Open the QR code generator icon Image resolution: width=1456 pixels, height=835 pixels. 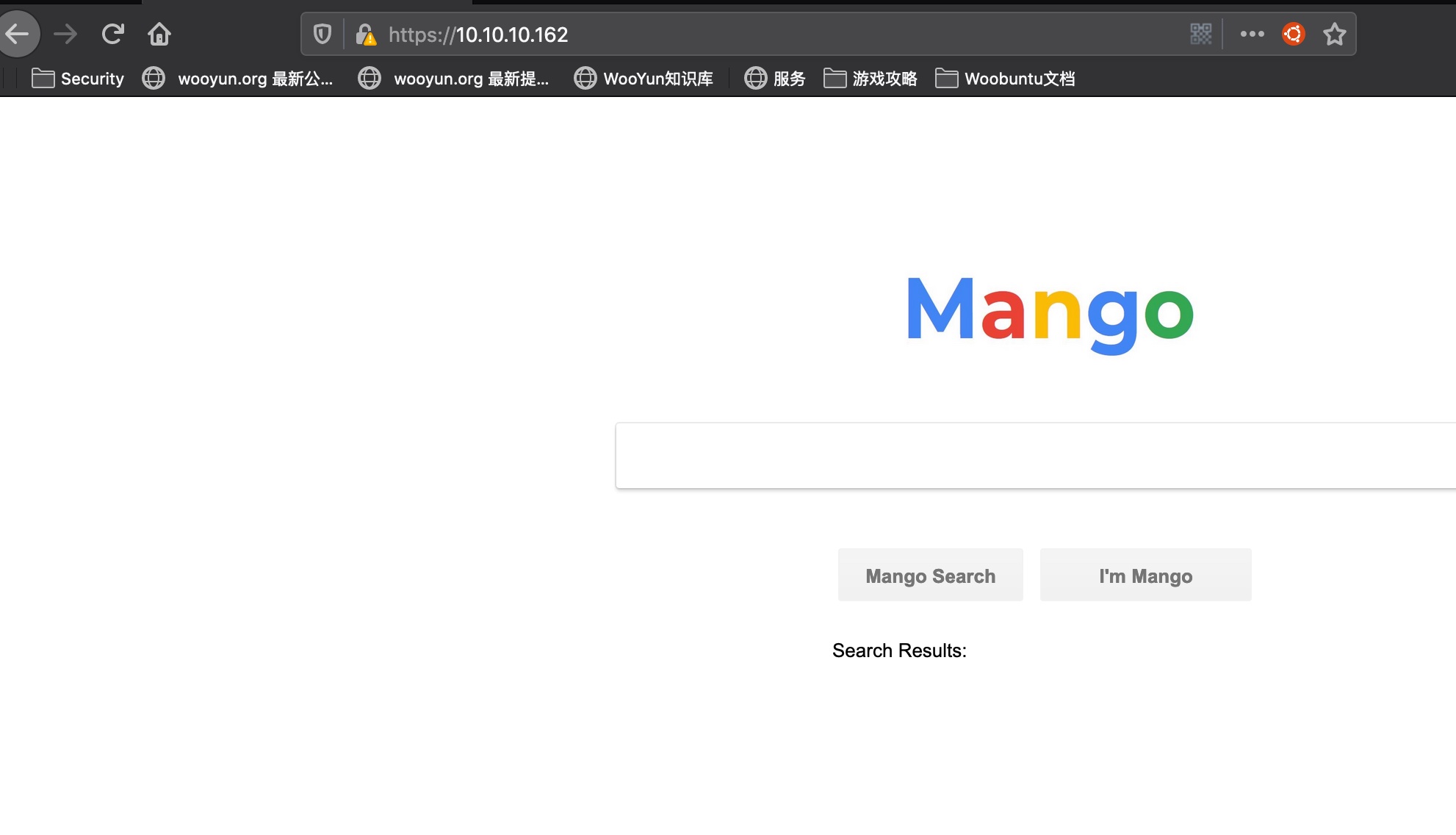click(1200, 34)
